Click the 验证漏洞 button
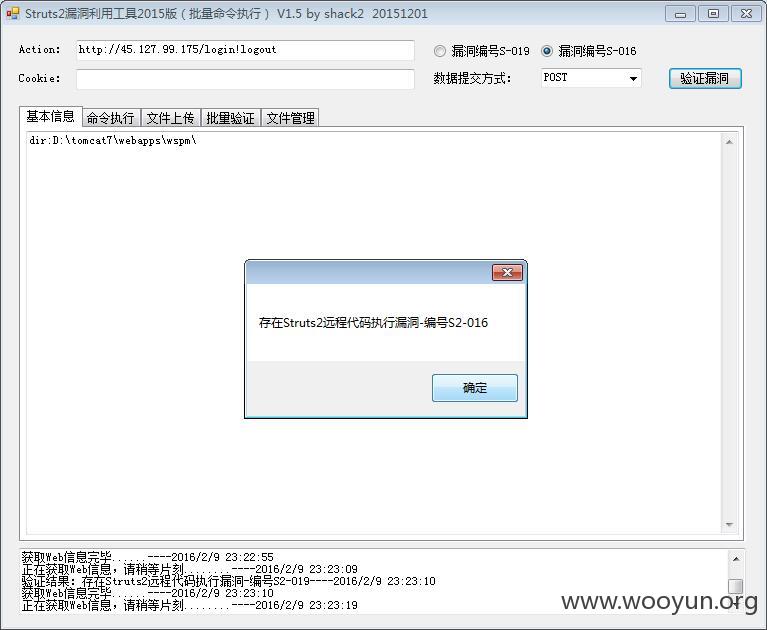The height and width of the screenshot is (630, 767). [x=705, y=78]
